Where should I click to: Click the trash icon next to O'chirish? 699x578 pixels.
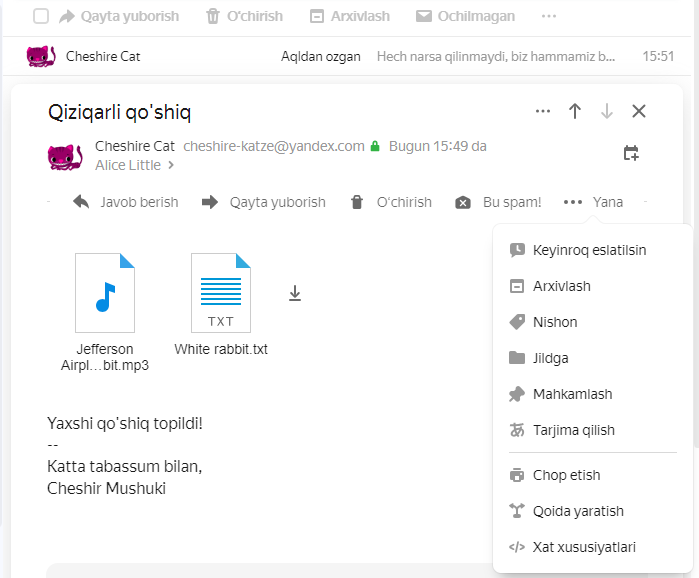pos(357,202)
